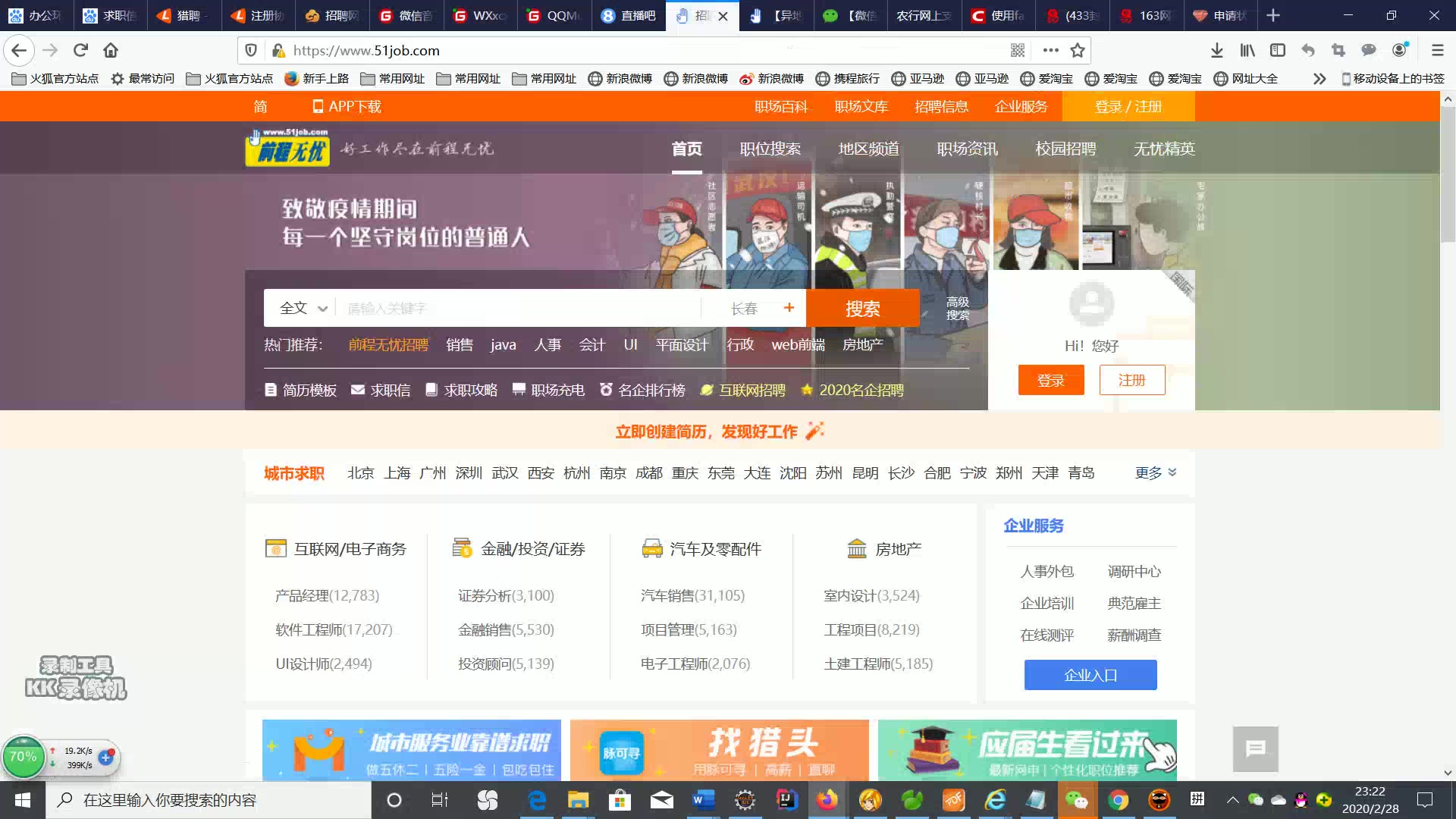The width and height of the screenshot is (1456, 819).
Task: Open the 地区频道 navigation item
Action: [x=868, y=149]
